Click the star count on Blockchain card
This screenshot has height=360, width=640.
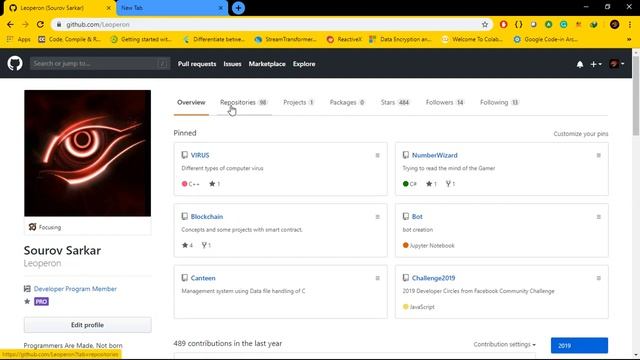[x=187, y=245]
